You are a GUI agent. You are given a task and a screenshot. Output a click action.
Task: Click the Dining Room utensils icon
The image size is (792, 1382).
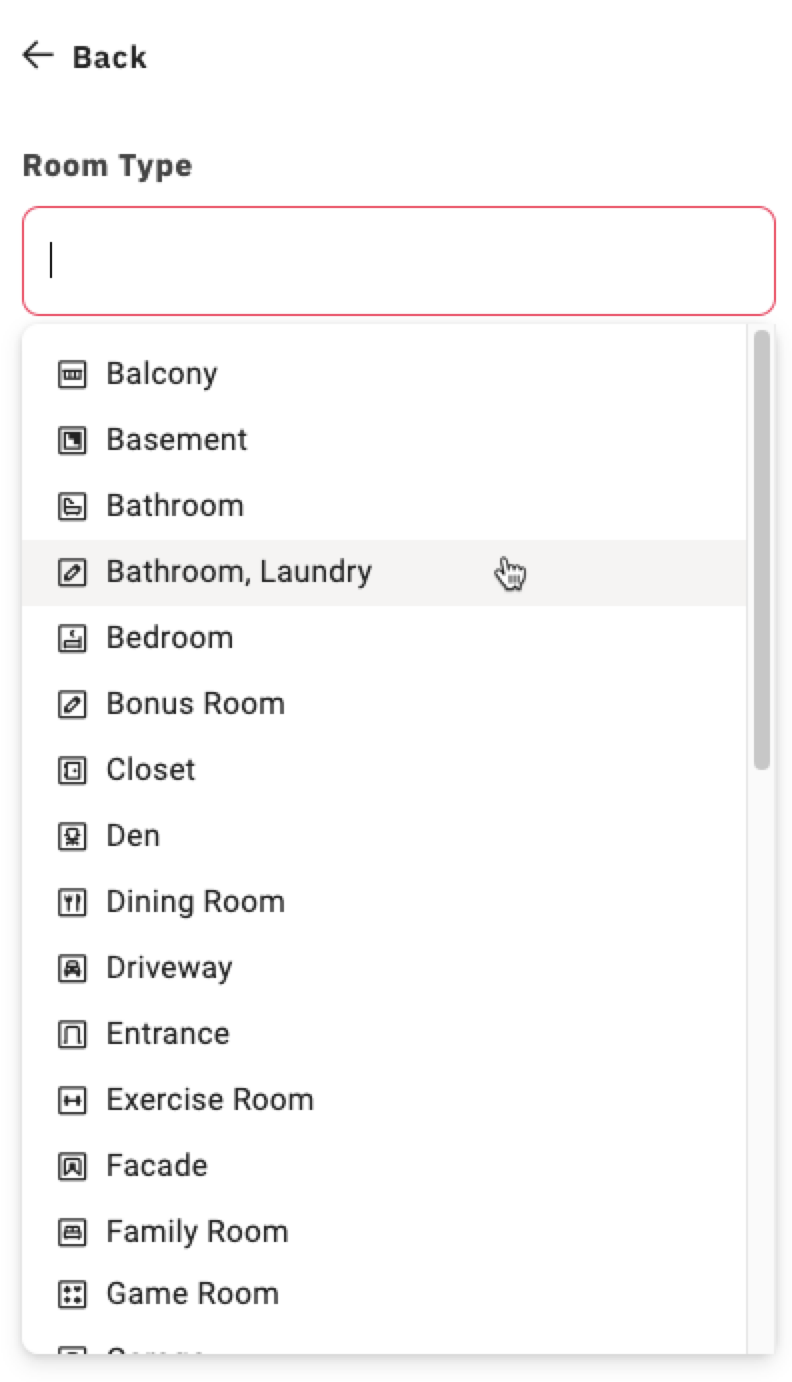pyautogui.click(x=72, y=901)
